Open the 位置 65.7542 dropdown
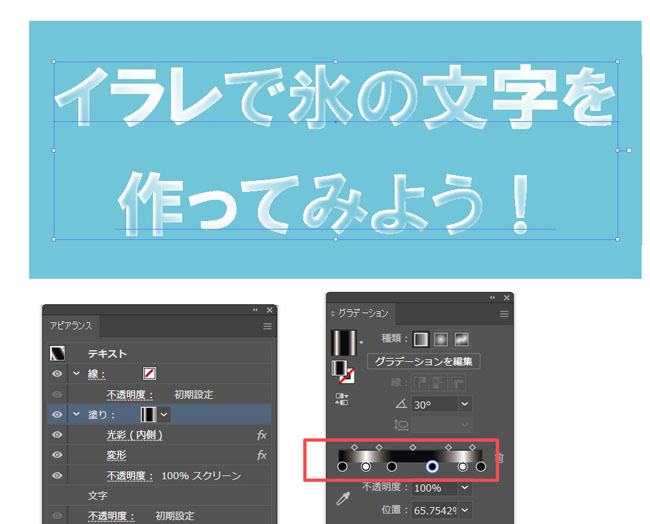Image resolution: width=650 pixels, height=524 pixels. tap(465, 510)
